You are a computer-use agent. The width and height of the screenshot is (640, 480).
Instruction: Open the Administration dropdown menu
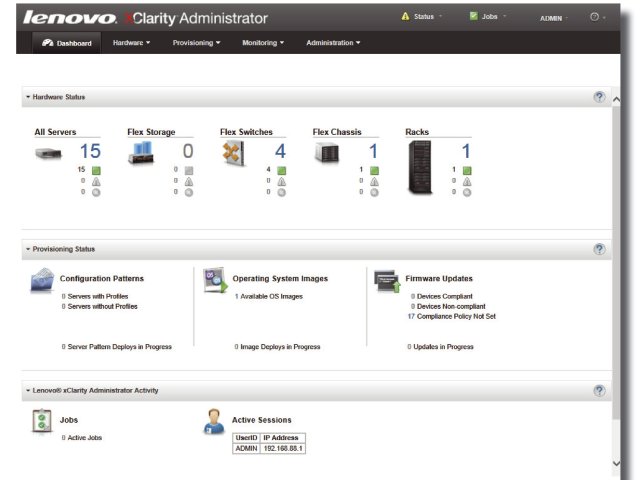coord(333,43)
